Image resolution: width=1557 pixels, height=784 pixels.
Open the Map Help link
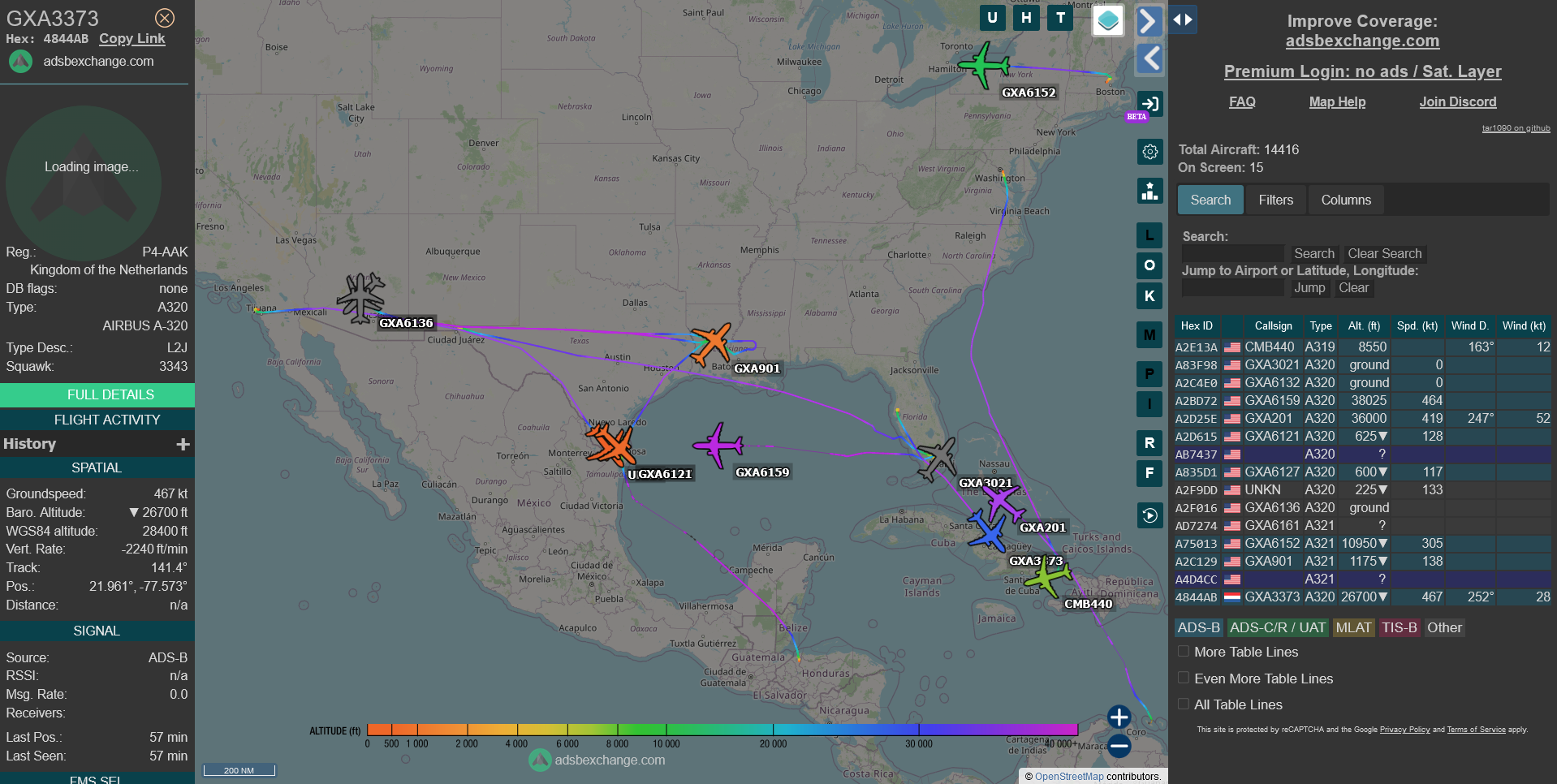point(1337,101)
